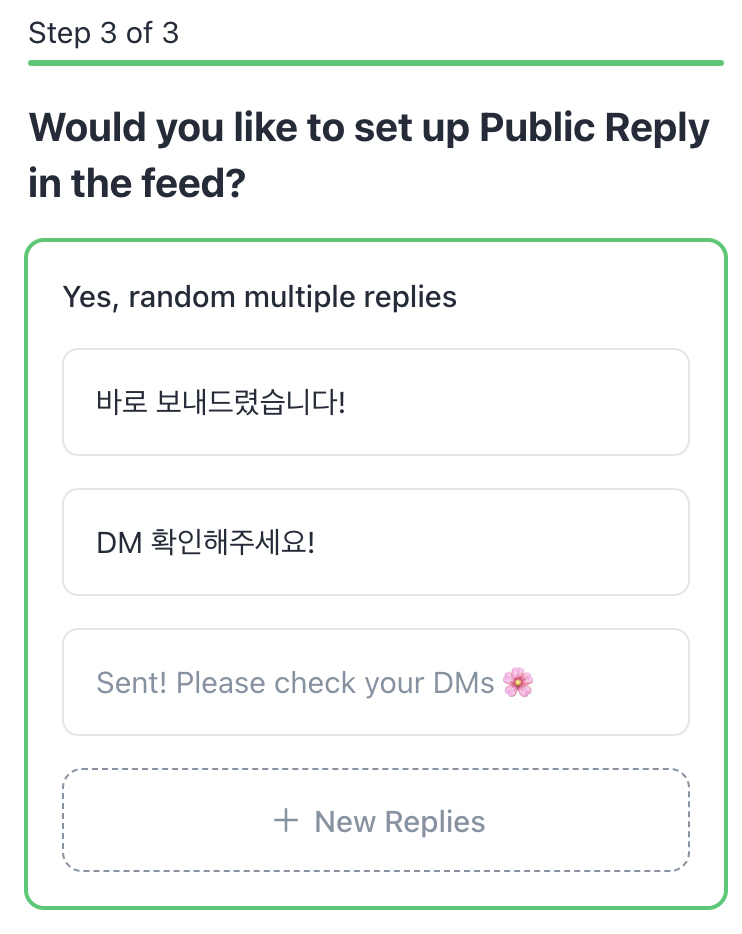Screen dimensions: 742x934
Task: Click the "Step 3 of 3" indicator
Action: point(103,33)
